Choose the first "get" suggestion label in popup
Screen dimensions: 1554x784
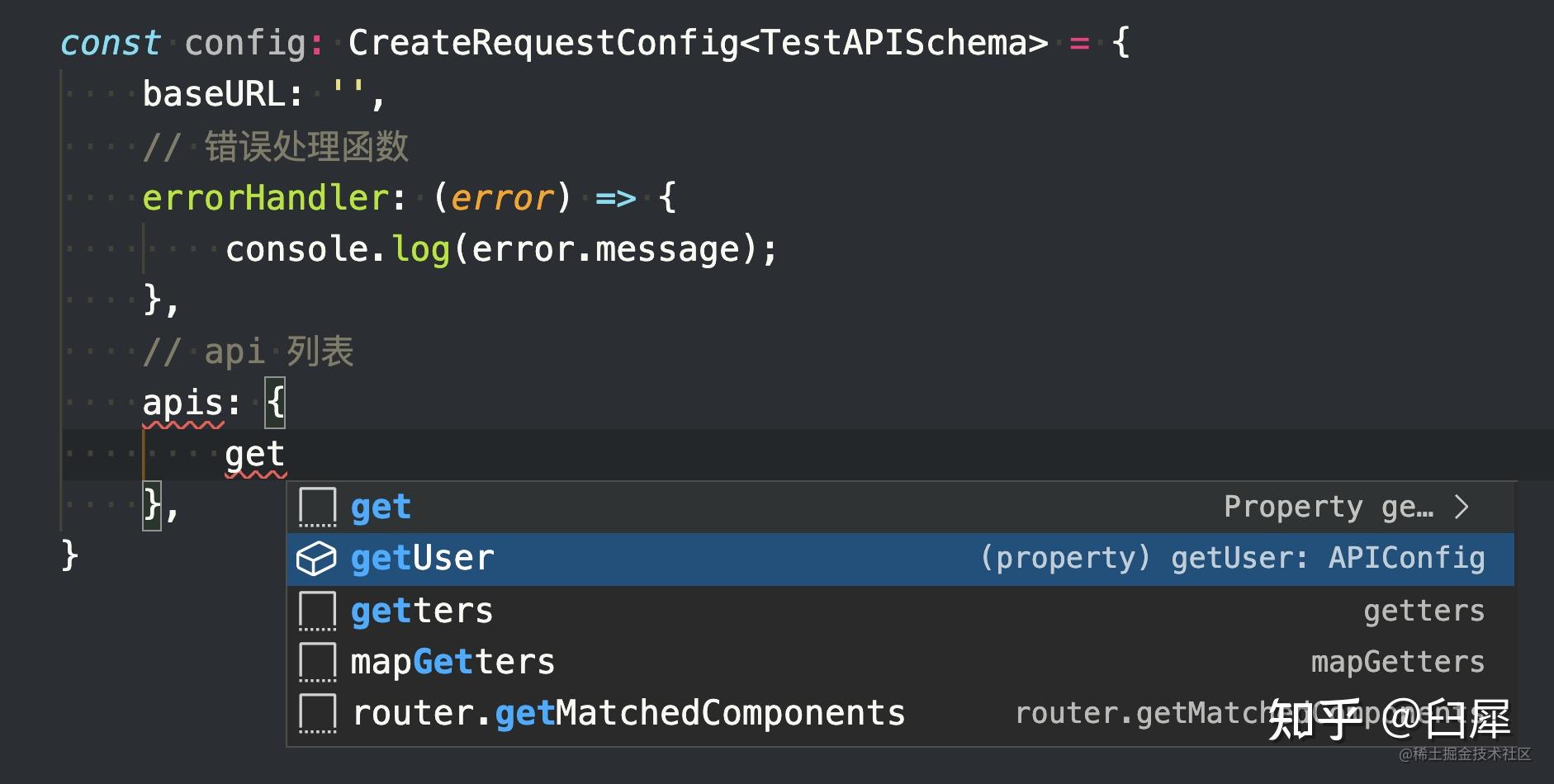381,507
